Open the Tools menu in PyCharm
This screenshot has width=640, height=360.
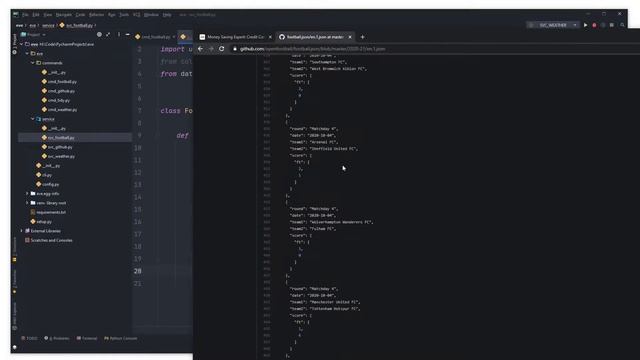click(x=124, y=15)
